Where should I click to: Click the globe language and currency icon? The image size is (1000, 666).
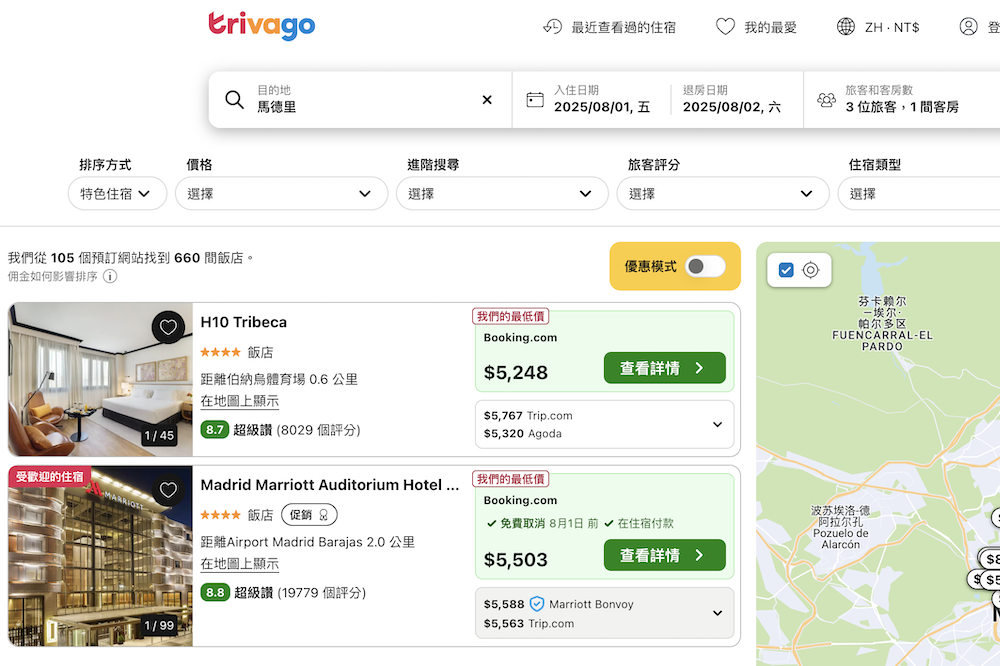coord(846,27)
